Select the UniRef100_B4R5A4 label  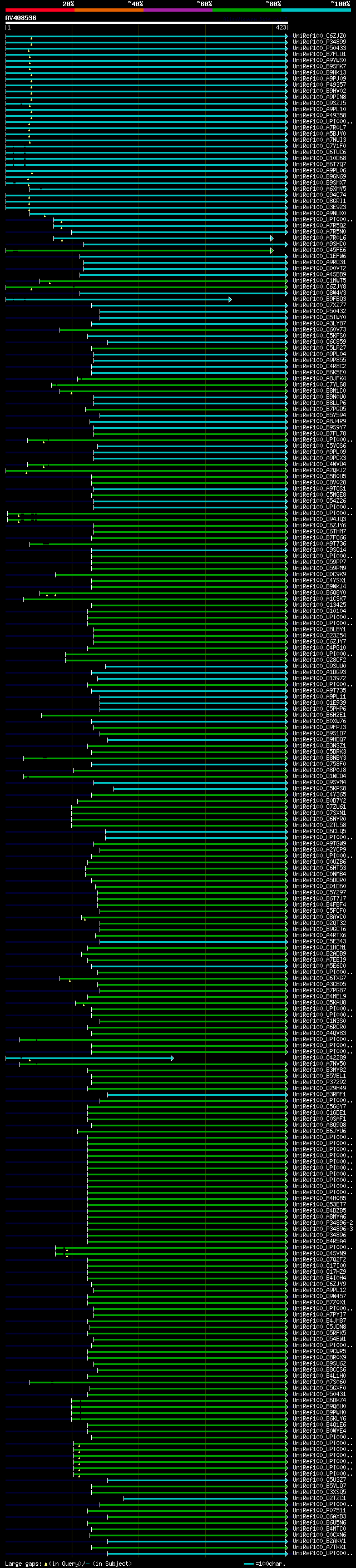319,1241
